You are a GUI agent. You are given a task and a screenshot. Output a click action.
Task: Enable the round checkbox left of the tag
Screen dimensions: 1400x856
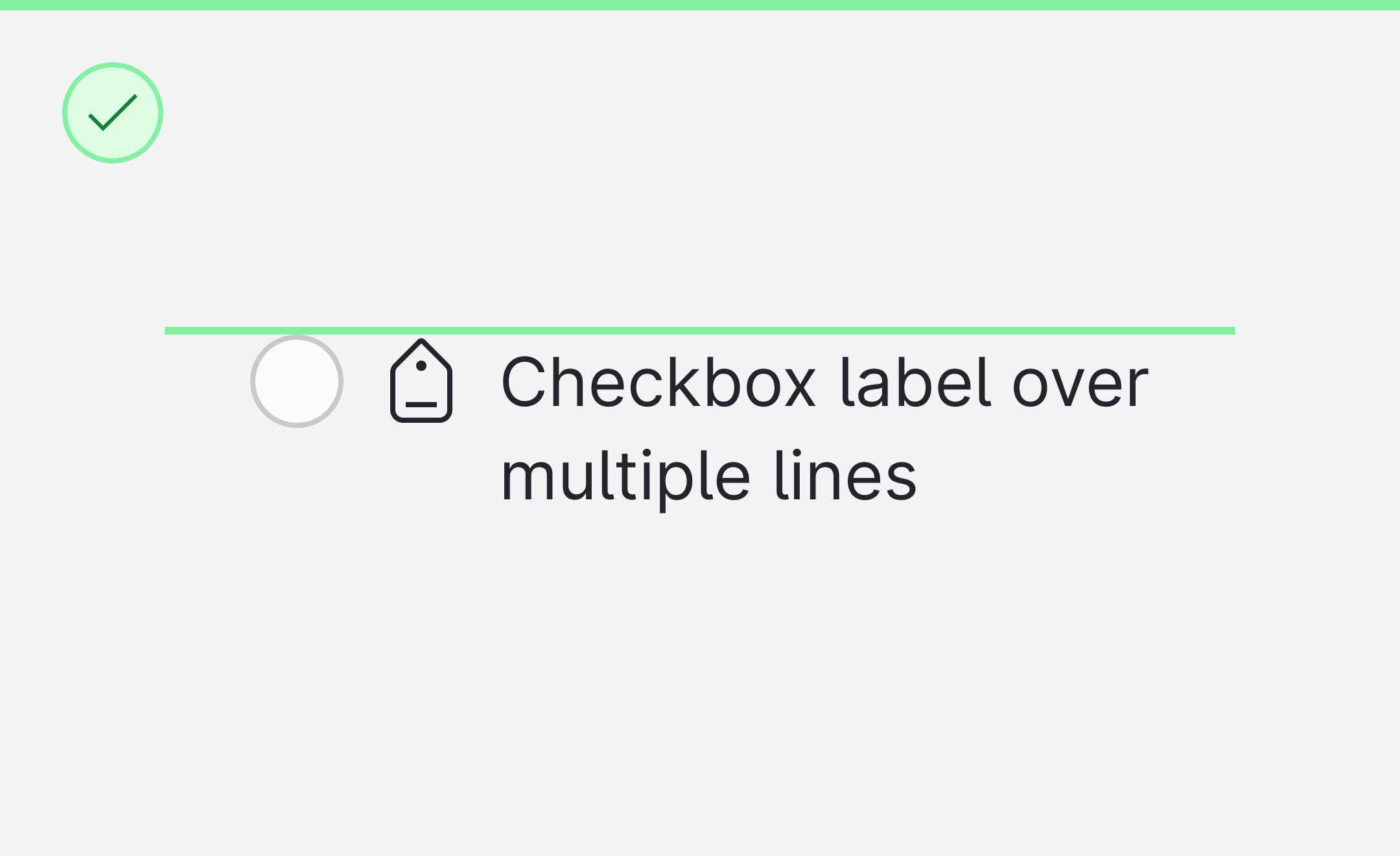(x=297, y=381)
